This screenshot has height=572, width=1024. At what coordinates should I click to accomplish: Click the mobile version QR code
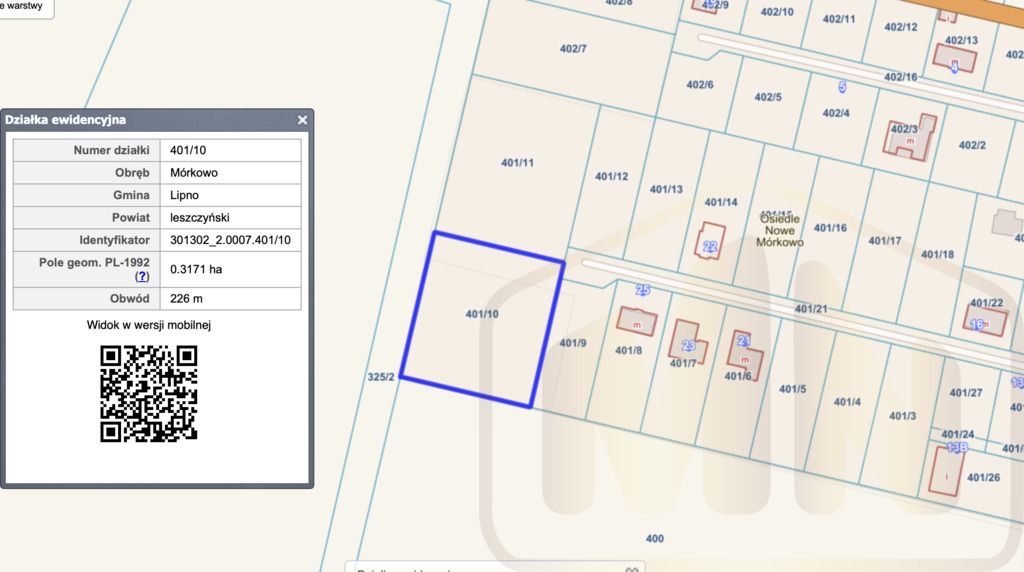(x=149, y=394)
